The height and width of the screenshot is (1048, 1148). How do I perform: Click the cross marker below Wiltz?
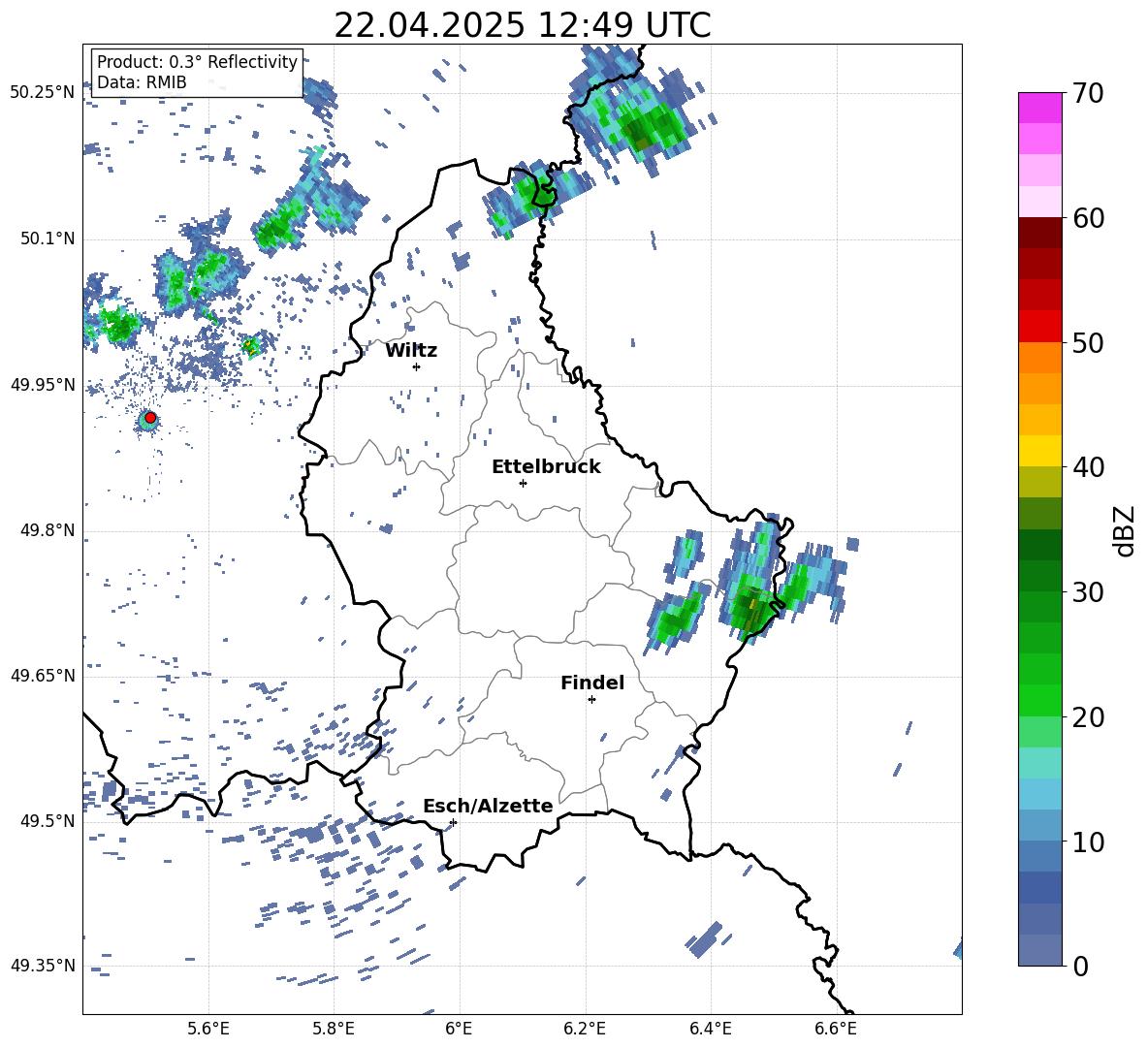click(417, 366)
